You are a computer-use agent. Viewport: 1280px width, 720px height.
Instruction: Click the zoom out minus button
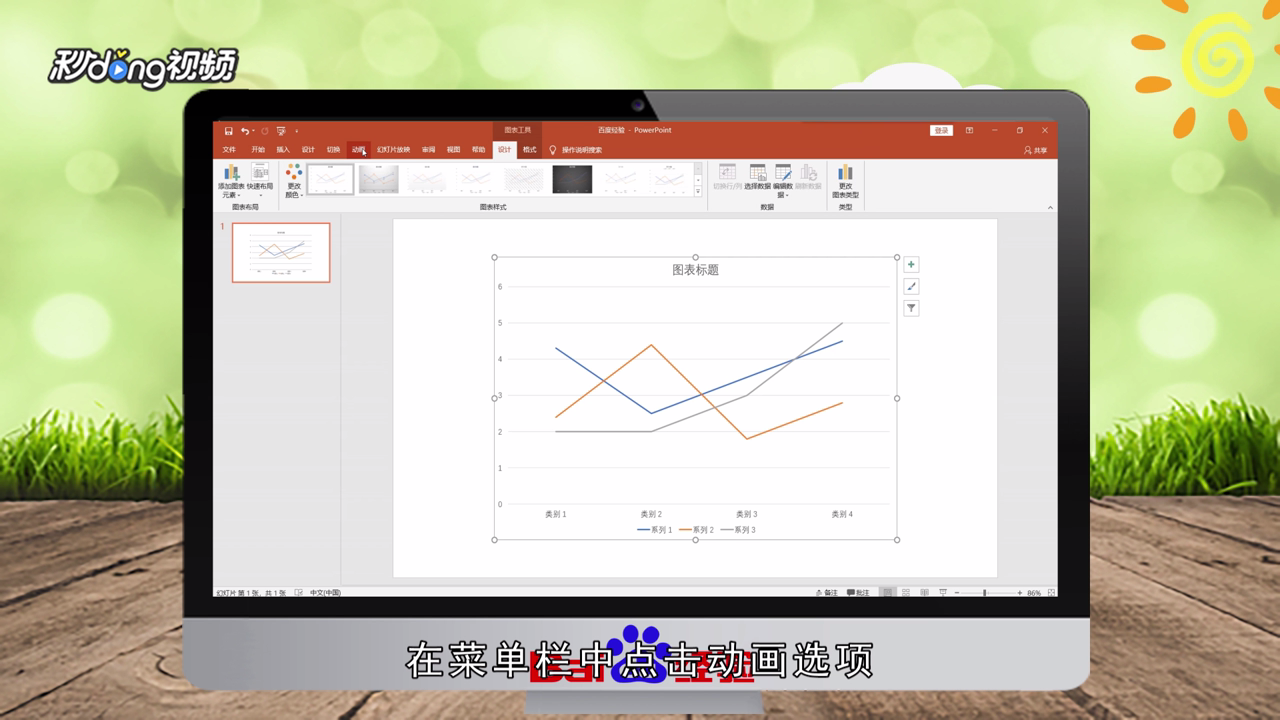957,593
